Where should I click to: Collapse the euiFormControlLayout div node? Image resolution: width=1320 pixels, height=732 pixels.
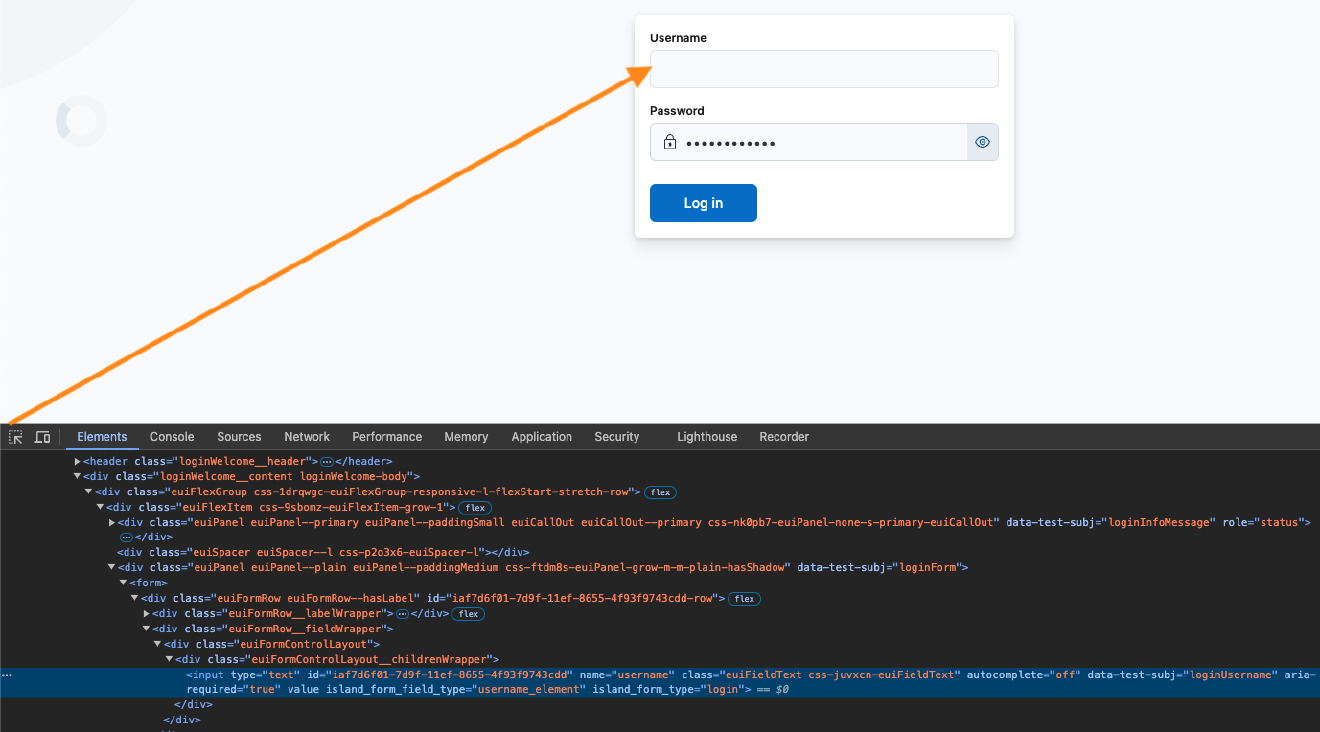click(x=157, y=643)
